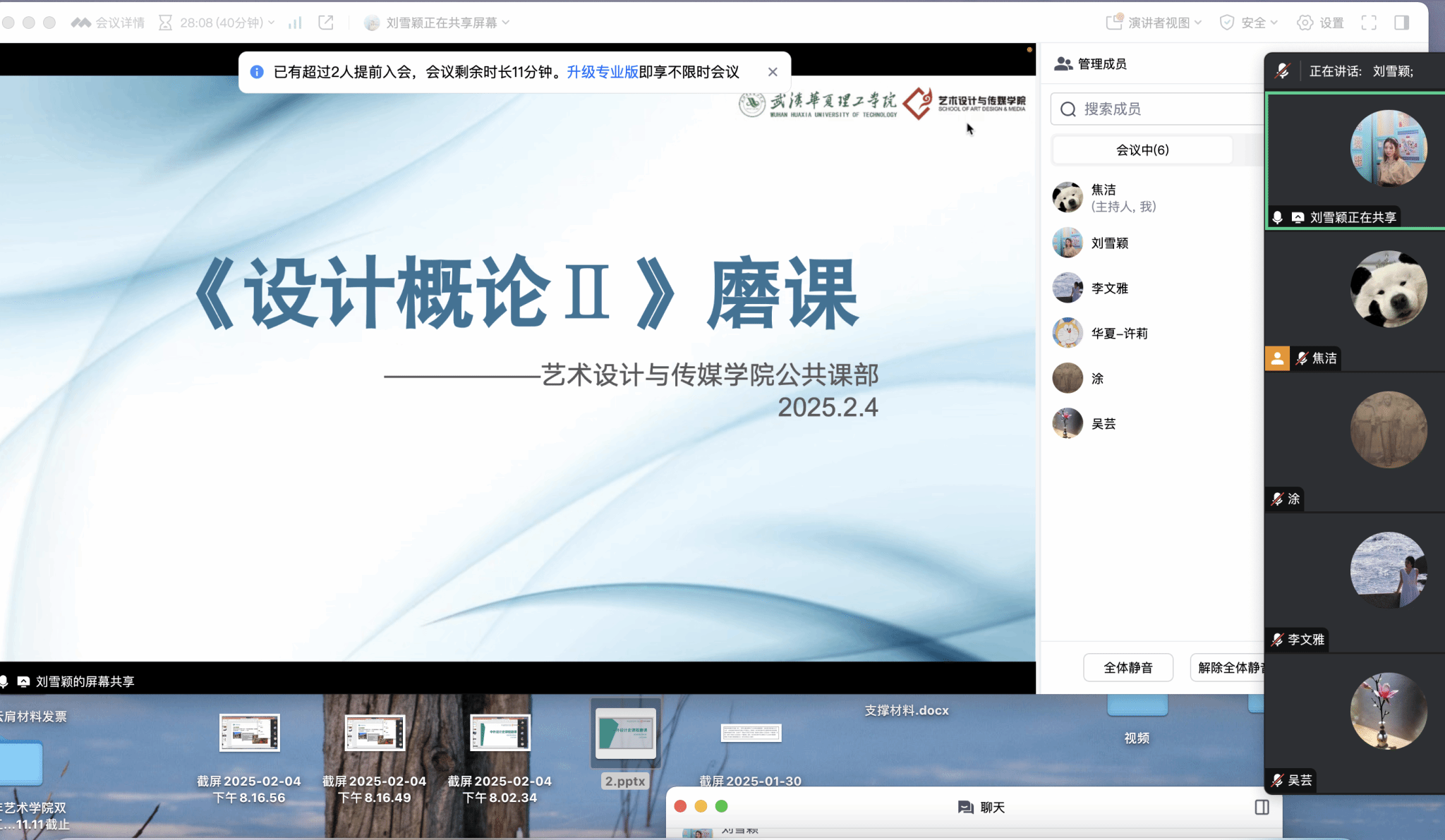
Task: Close the 聊天 window with red button
Action: point(680,806)
